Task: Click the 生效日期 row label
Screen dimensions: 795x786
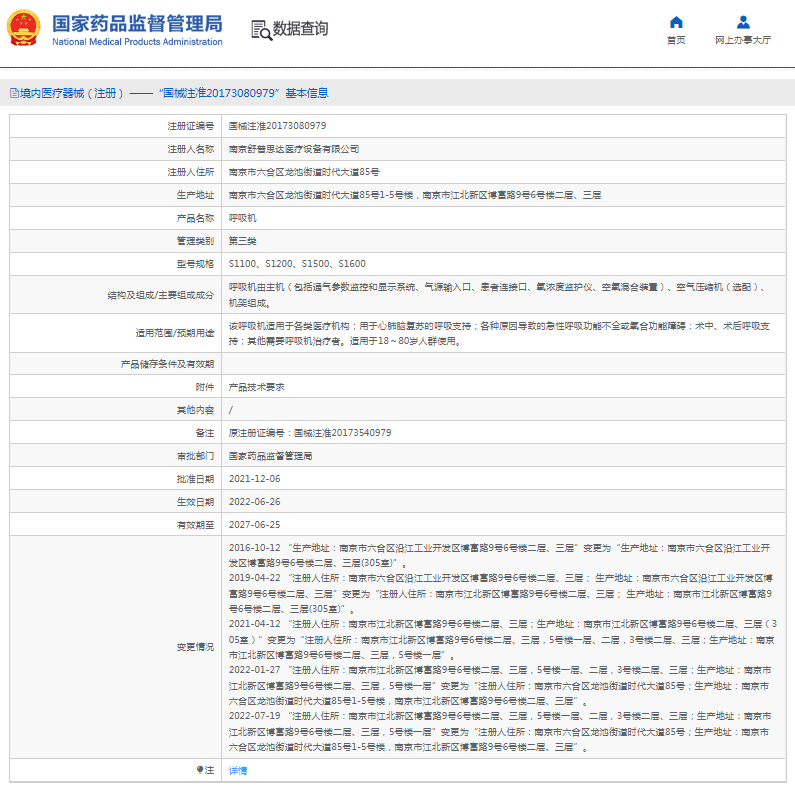Action: pos(195,502)
